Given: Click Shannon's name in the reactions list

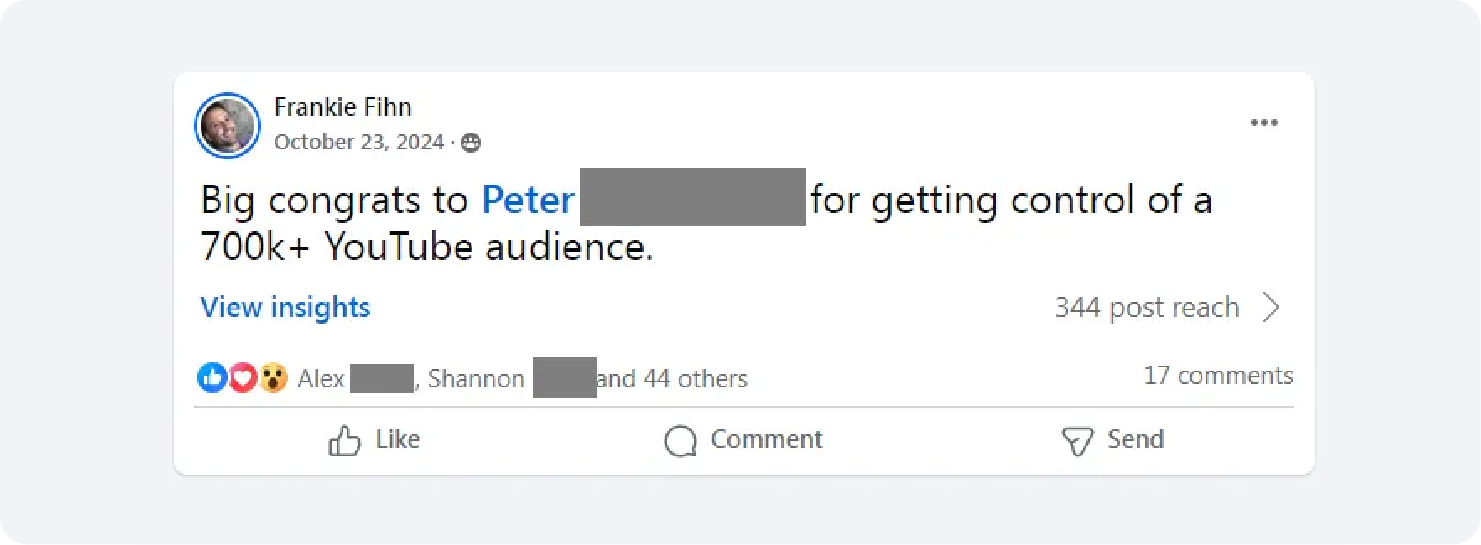Looking at the screenshot, I should coord(476,379).
